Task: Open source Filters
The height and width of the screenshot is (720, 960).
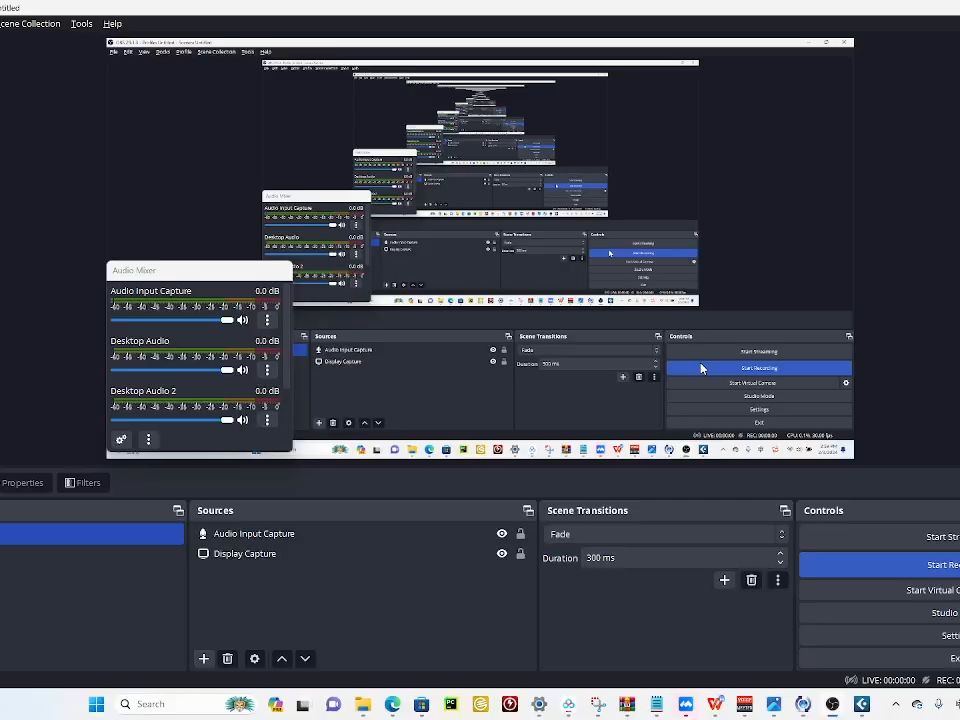Action: 83,482
